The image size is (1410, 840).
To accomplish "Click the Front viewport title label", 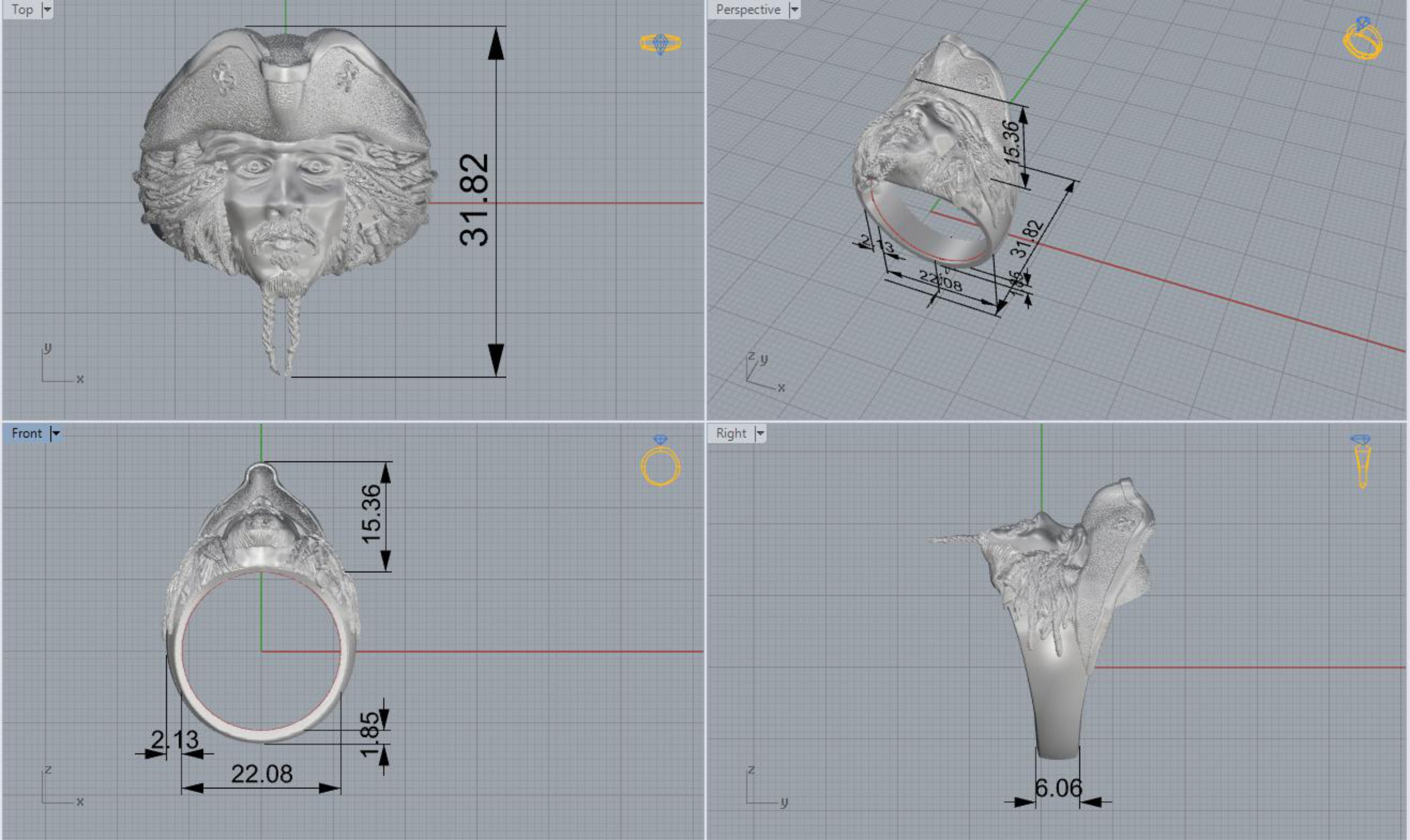I will 27,434.
